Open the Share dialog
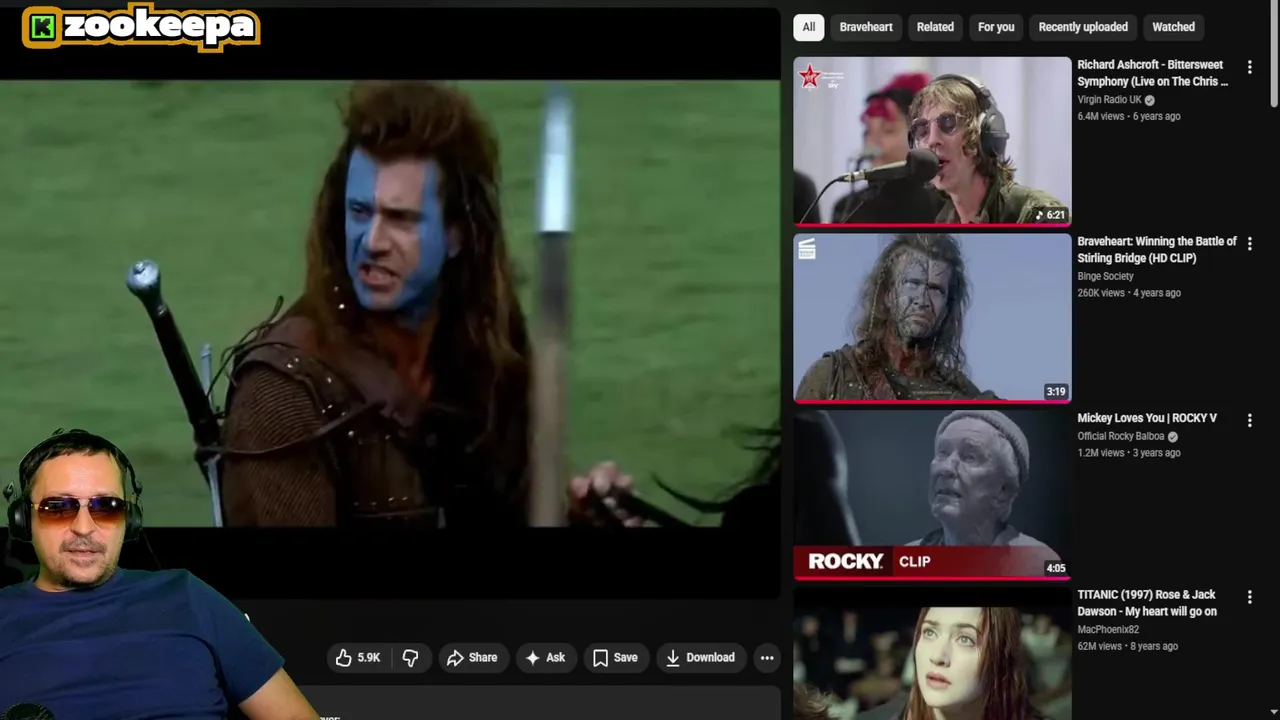The image size is (1280, 720). (472, 657)
